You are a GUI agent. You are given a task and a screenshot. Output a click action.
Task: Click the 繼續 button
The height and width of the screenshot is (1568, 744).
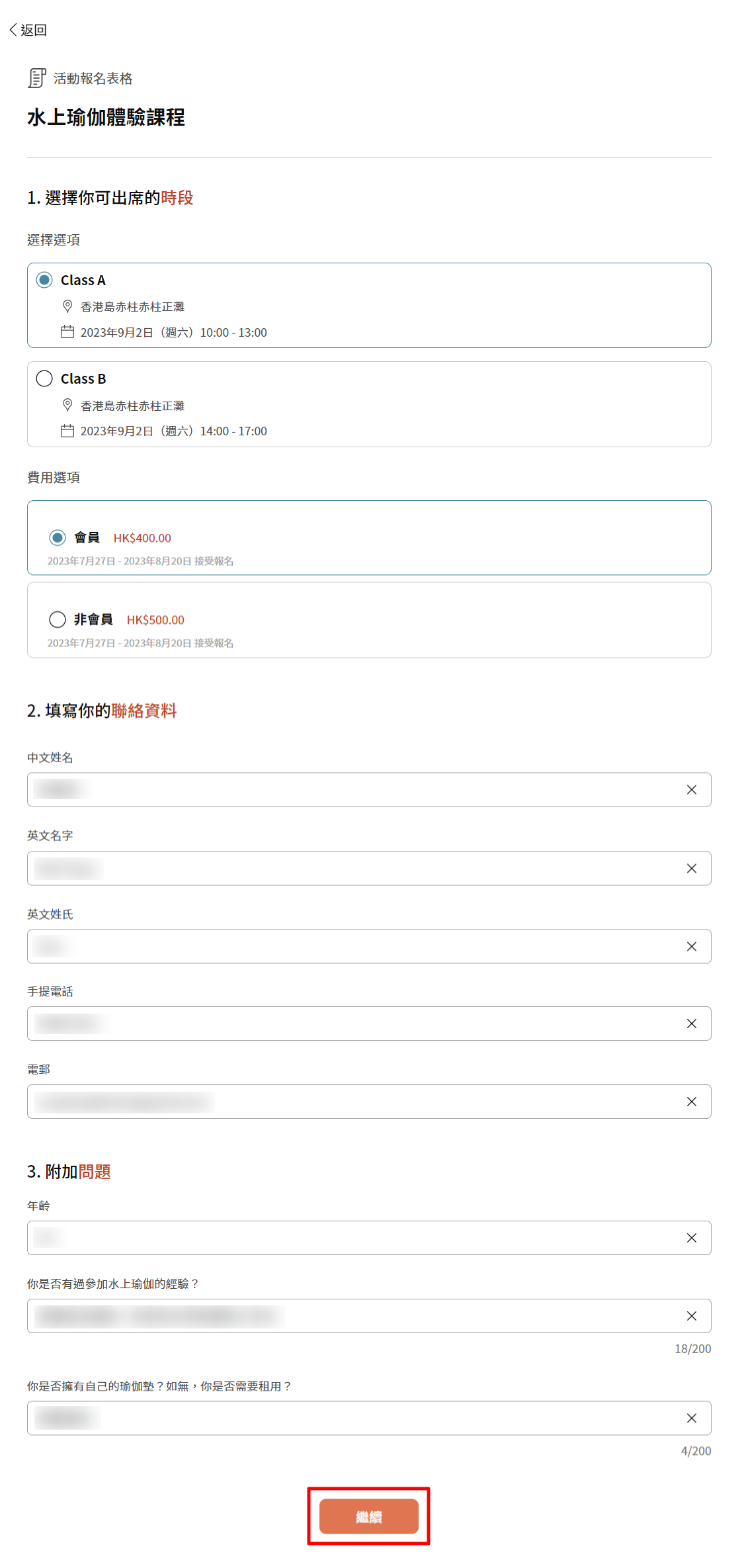[x=369, y=1516]
